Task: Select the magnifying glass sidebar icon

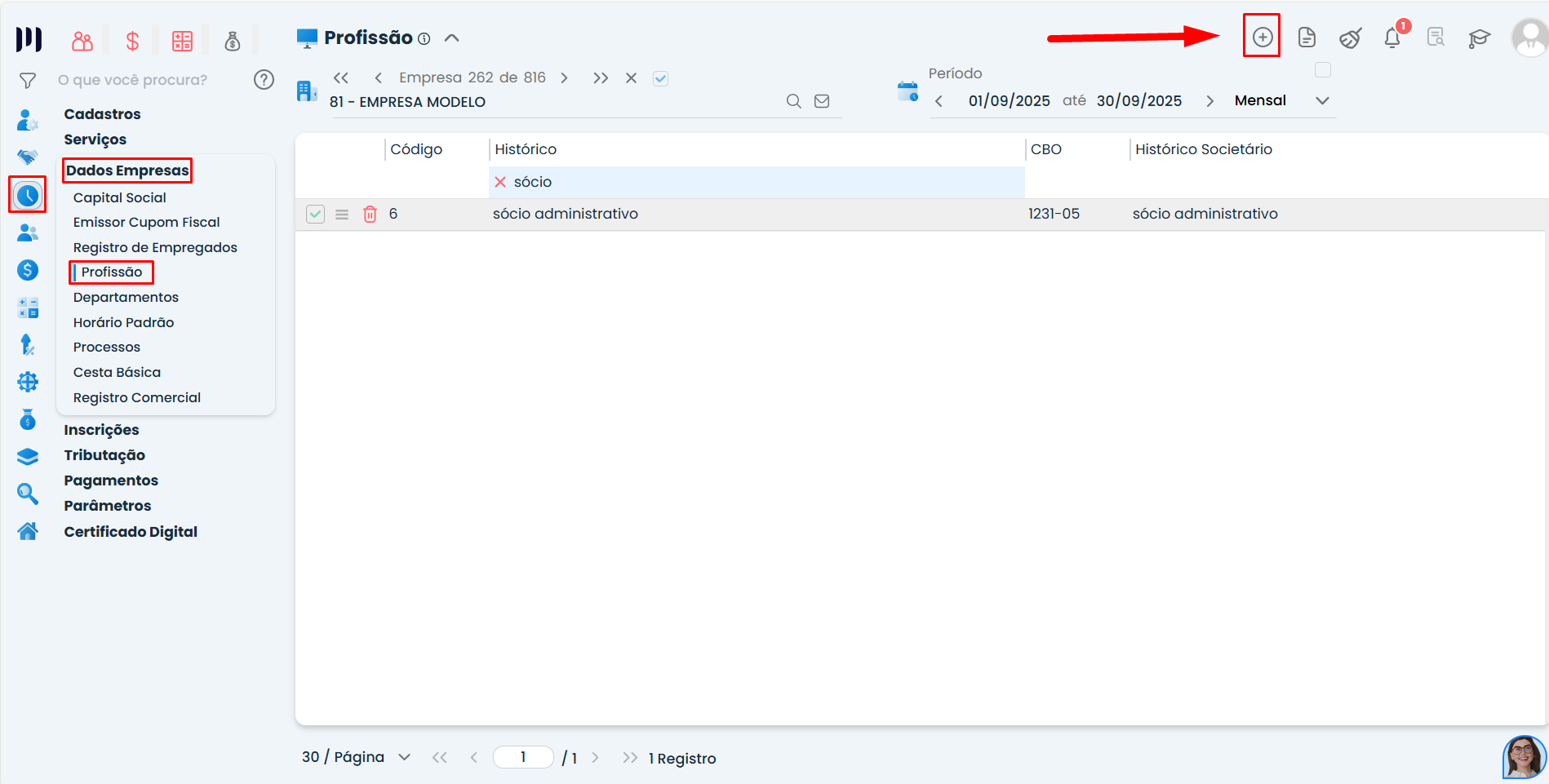Action: (28, 493)
